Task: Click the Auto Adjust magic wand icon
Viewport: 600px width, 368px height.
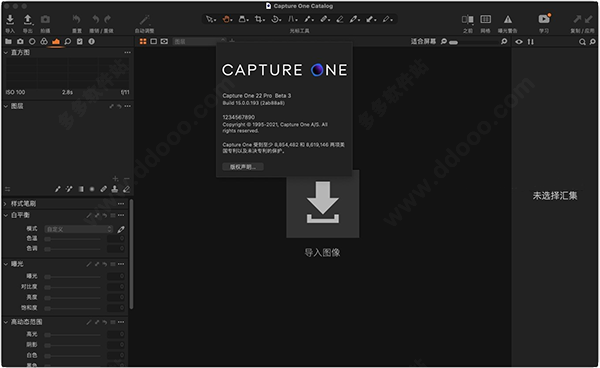Action: pyautogui.click(x=144, y=19)
